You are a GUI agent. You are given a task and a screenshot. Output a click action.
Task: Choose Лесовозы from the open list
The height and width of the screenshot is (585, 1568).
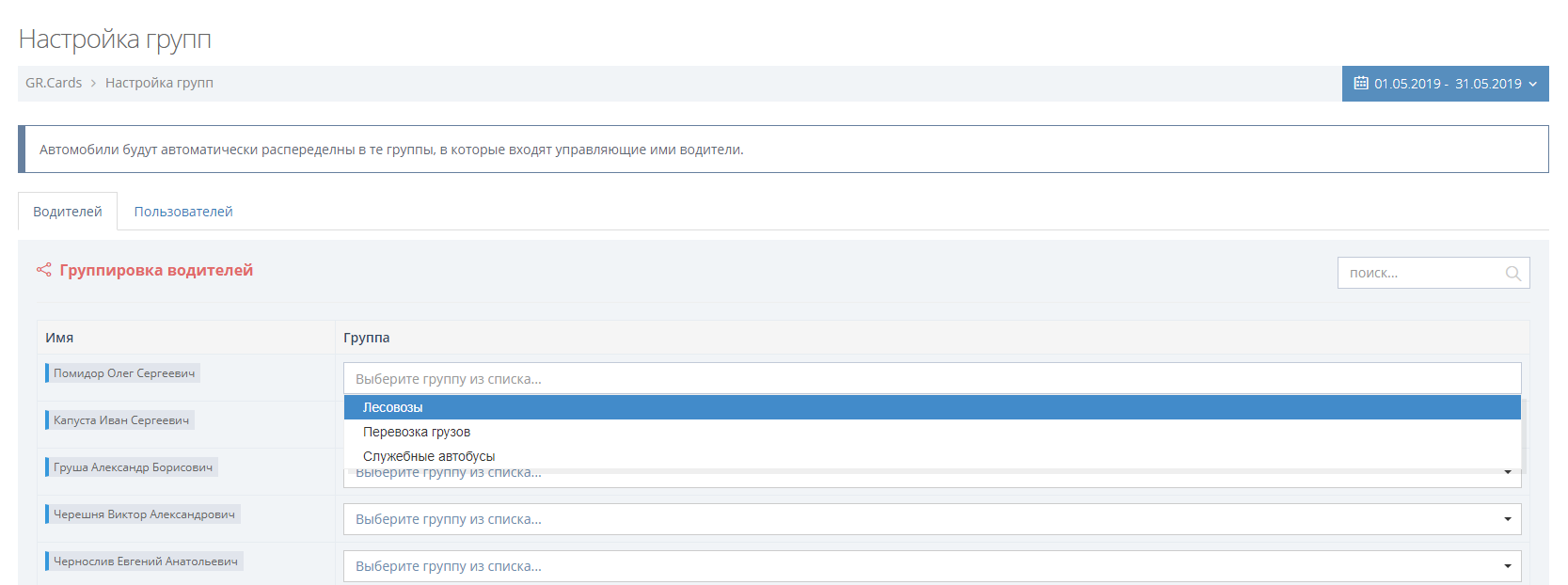tap(392, 407)
